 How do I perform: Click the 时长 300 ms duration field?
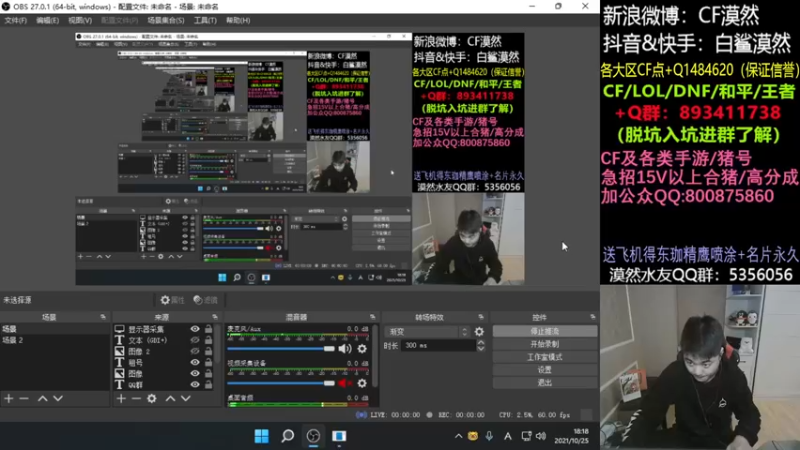(439, 346)
